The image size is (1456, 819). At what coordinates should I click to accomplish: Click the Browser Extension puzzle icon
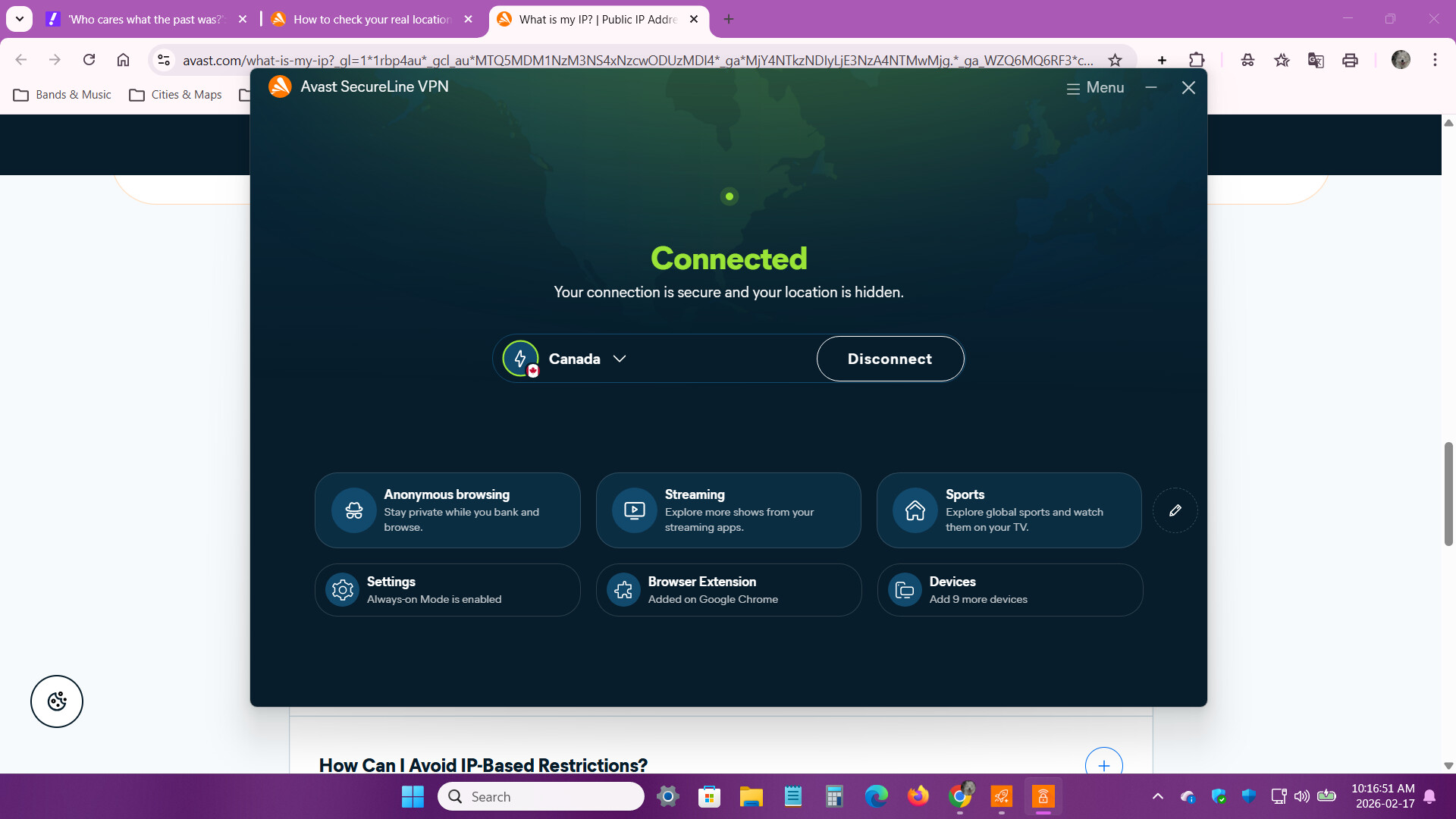point(623,590)
